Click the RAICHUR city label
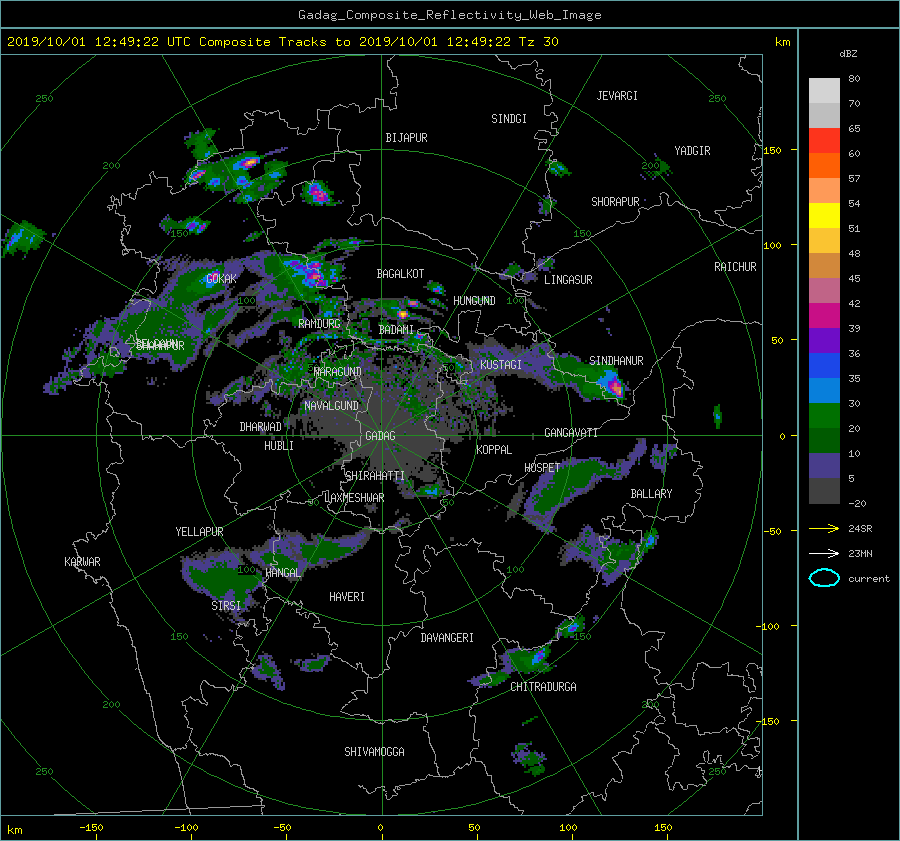 (x=735, y=267)
